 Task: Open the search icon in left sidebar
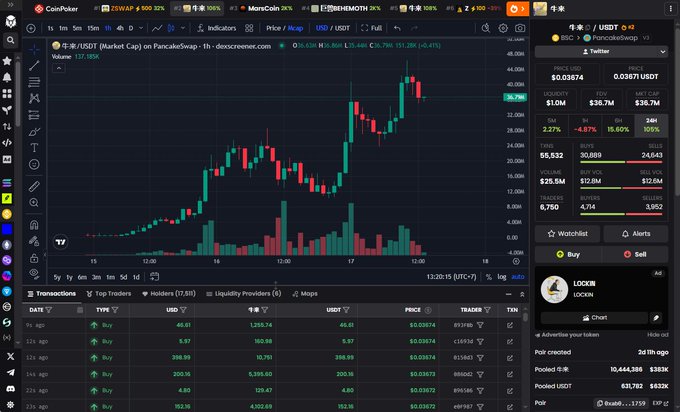coord(10,40)
